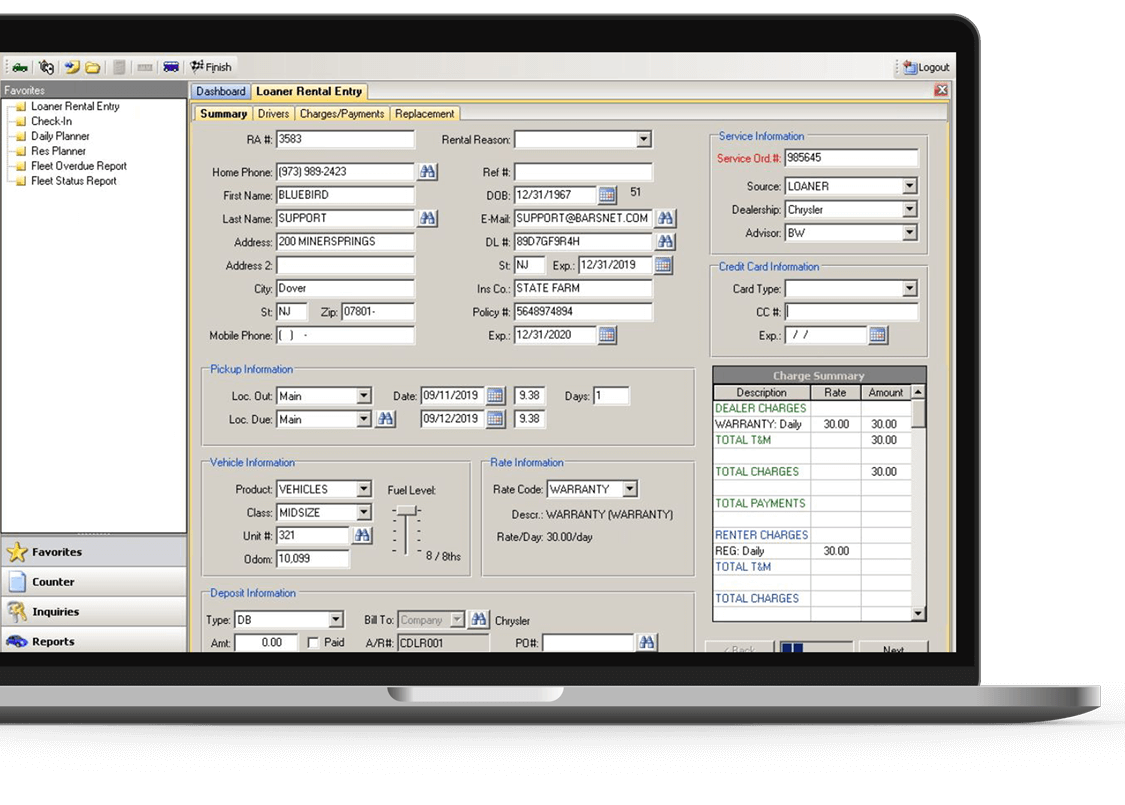The width and height of the screenshot is (1125, 805).
Task: Open Loaner Rental Entry in Favorites tree
Action: pyautogui.click(x=75, y=106)
